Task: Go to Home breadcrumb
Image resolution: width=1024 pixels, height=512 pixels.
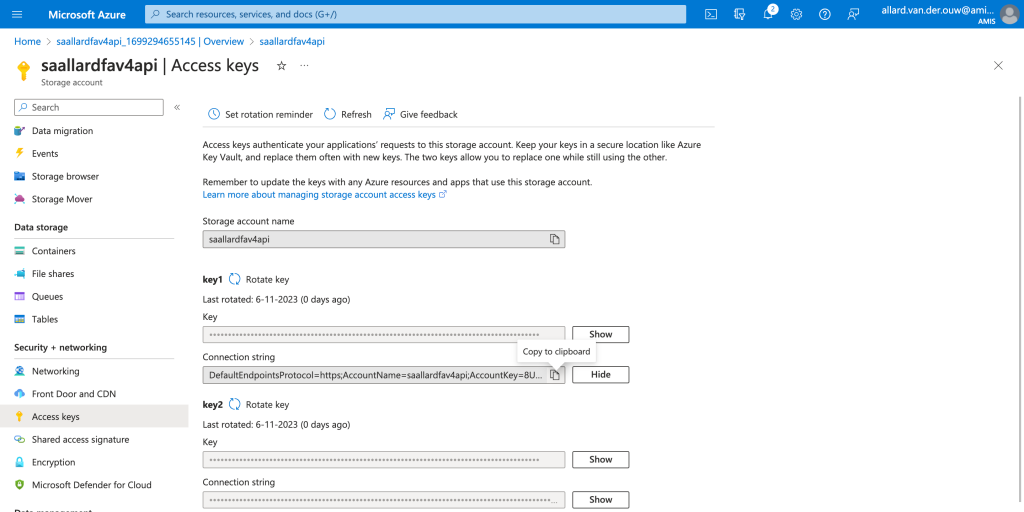Action: click(27, 41)
